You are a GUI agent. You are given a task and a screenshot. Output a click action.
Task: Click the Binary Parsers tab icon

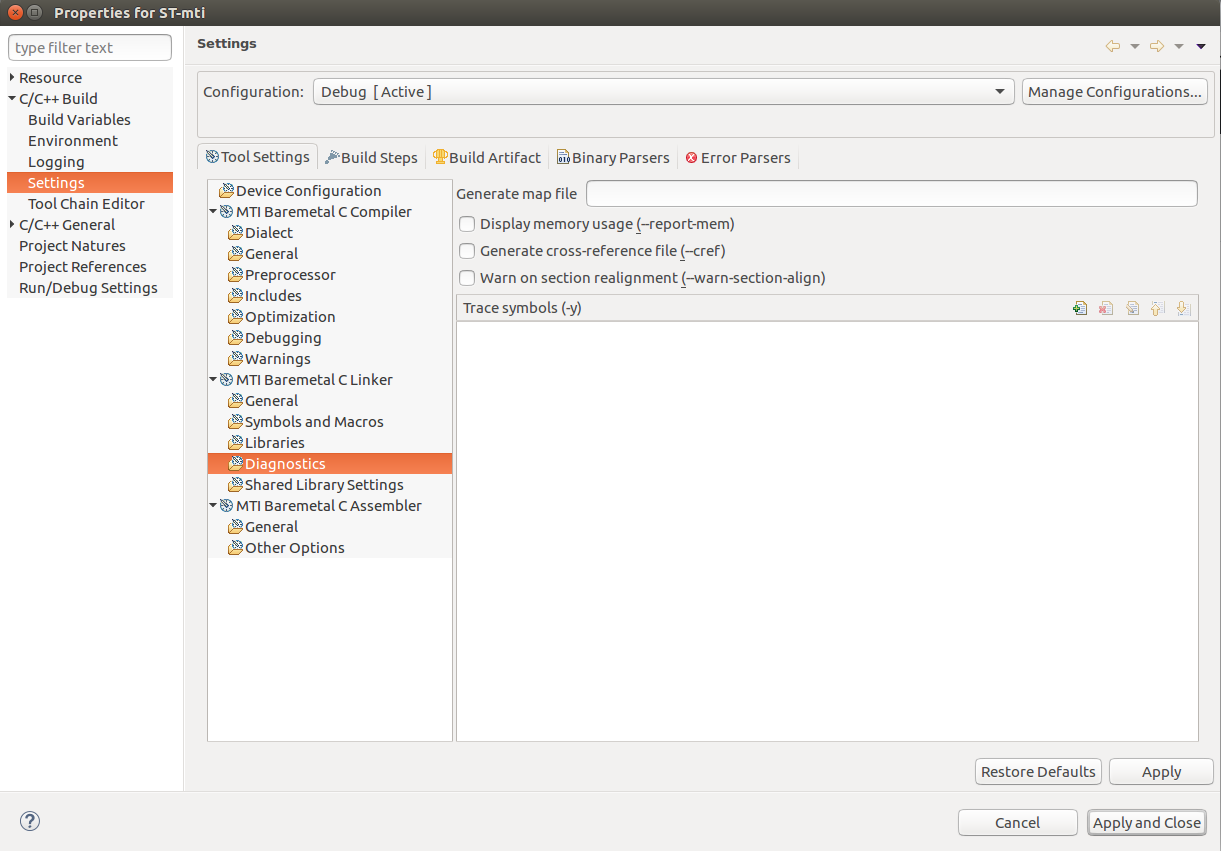[x=563, y=158]
